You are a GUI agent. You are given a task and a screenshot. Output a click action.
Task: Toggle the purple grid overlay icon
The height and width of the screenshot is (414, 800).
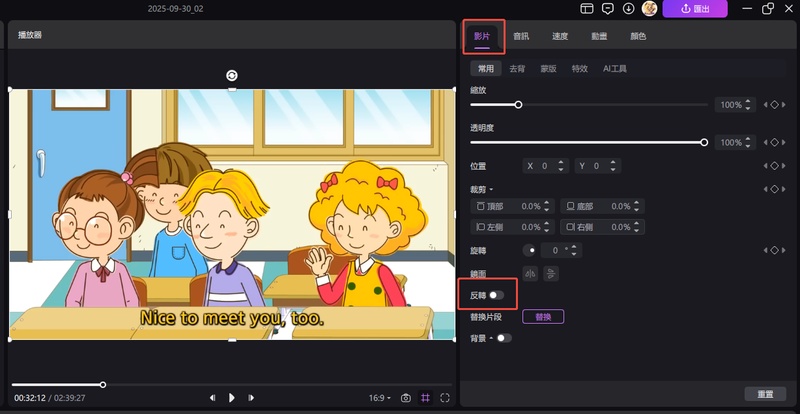click(x=425, y=398)
